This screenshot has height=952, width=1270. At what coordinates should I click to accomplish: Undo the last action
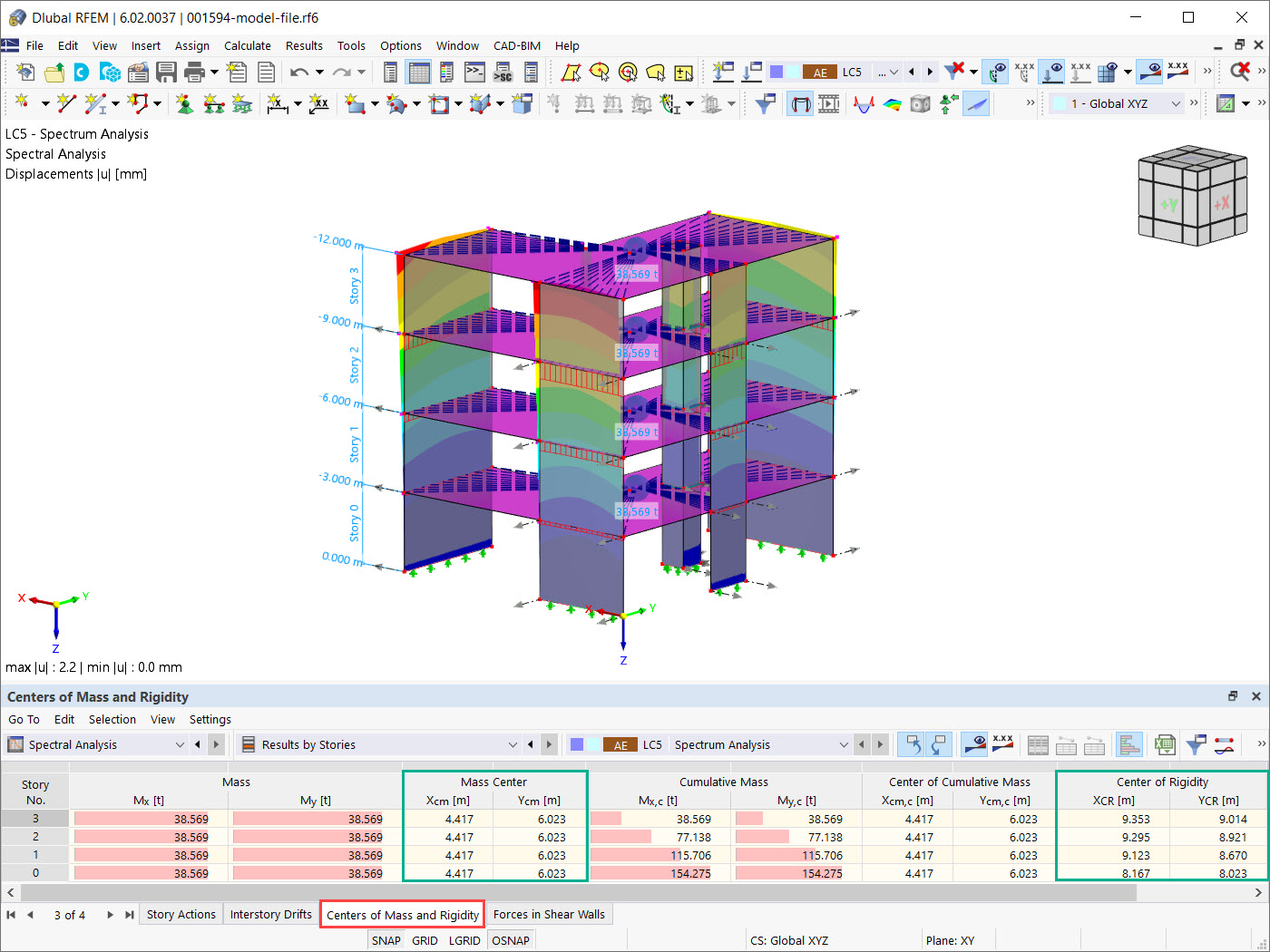point(299,72)
